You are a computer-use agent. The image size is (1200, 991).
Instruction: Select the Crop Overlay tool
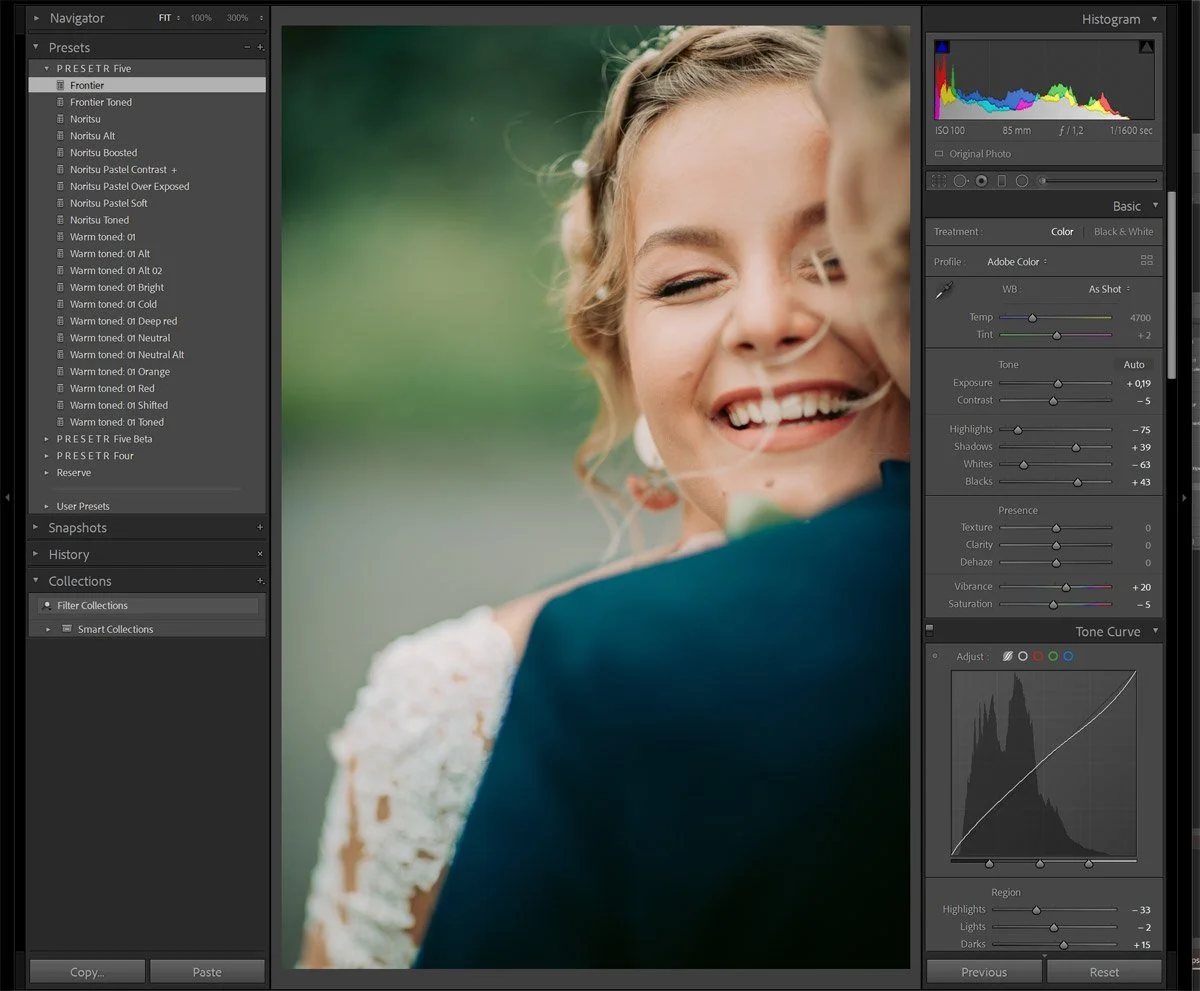pyautogui.click(x=938, y=181)
